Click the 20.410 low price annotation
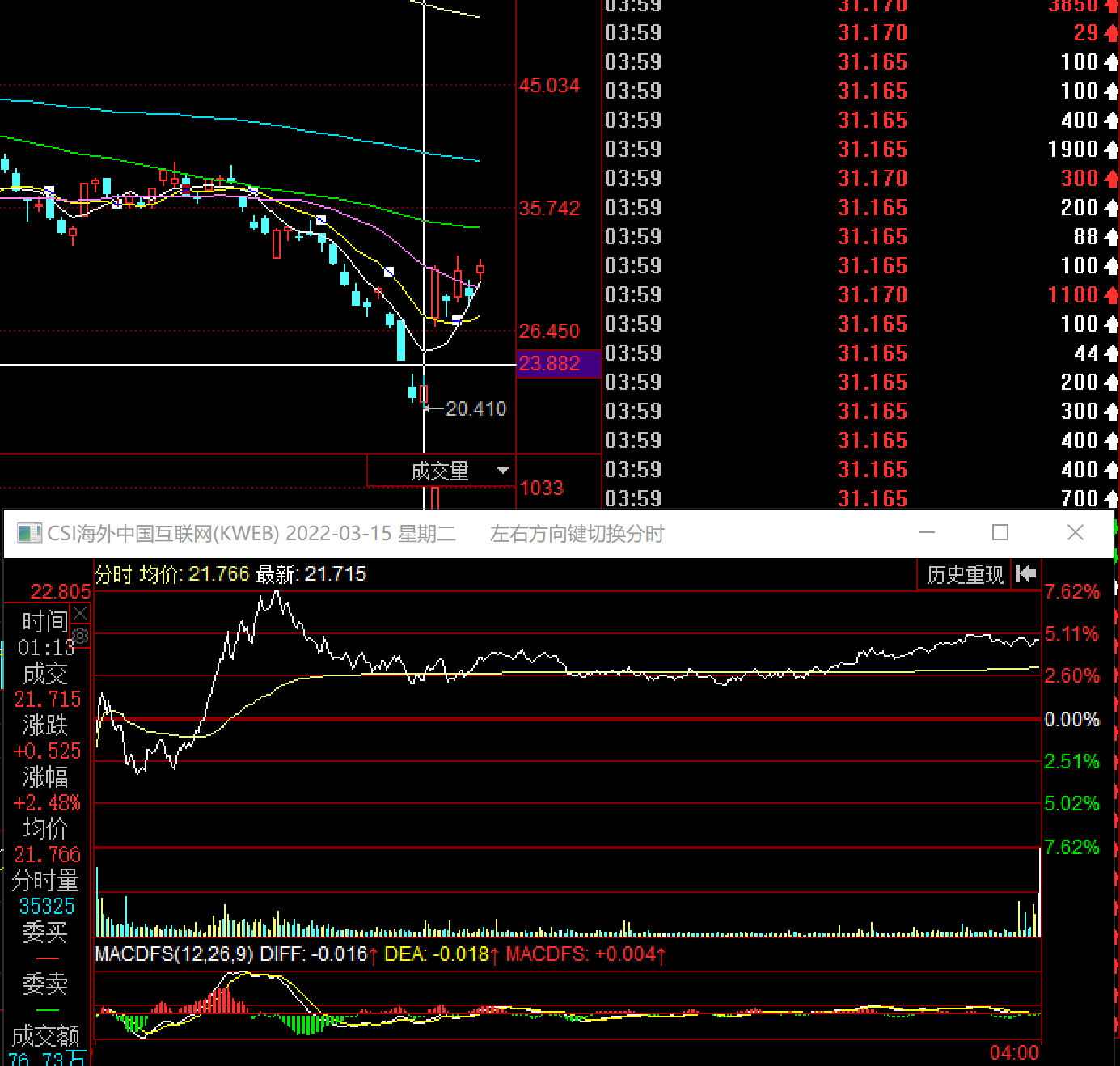 click(x=475, y=409)
